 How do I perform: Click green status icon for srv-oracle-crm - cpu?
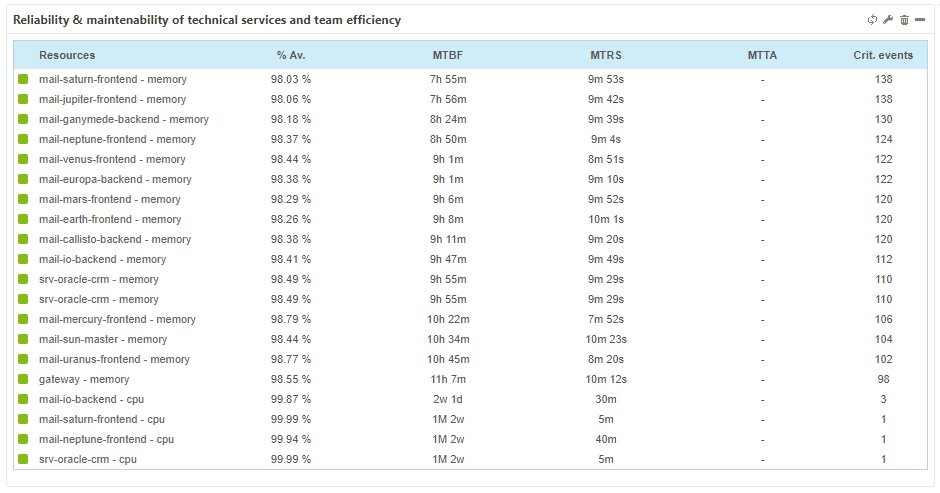23,459
